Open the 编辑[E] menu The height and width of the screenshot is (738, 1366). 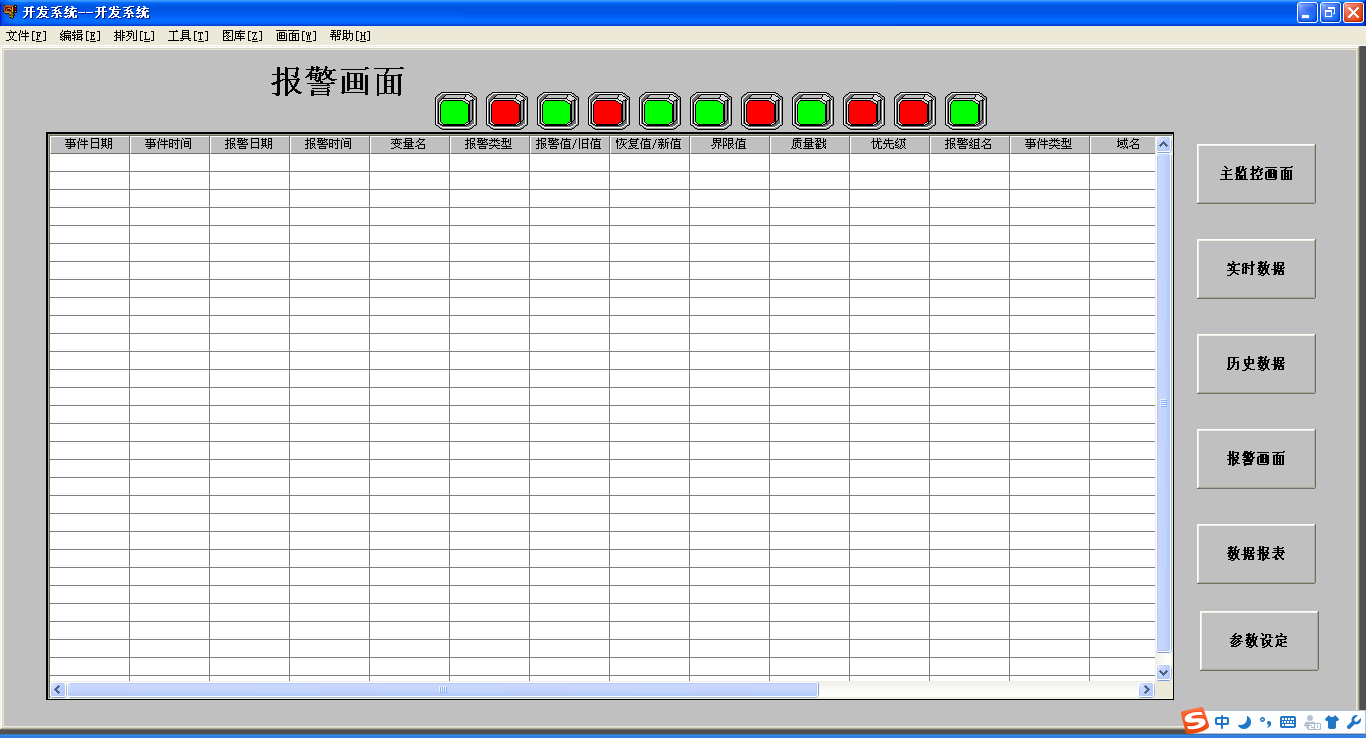[80, 36]
